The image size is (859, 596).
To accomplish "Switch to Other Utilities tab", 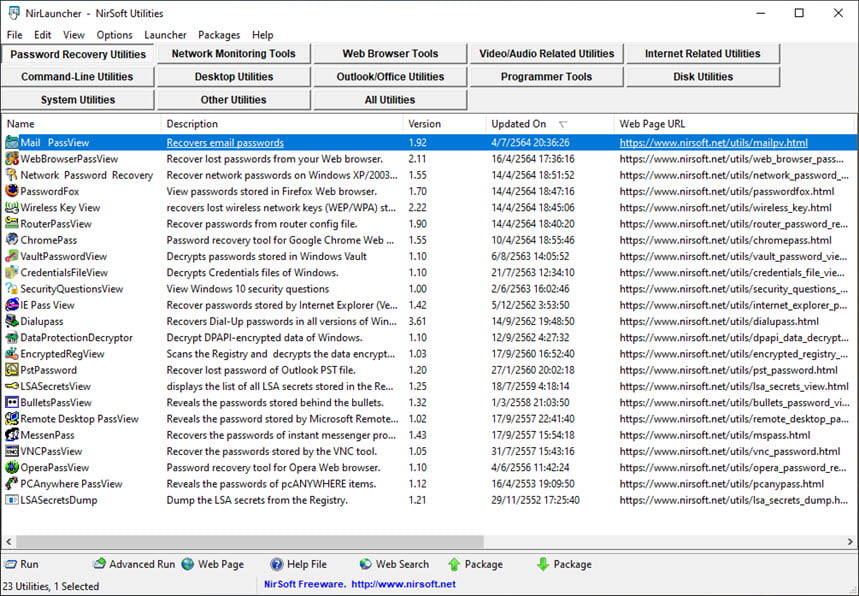I will point(233,100).
